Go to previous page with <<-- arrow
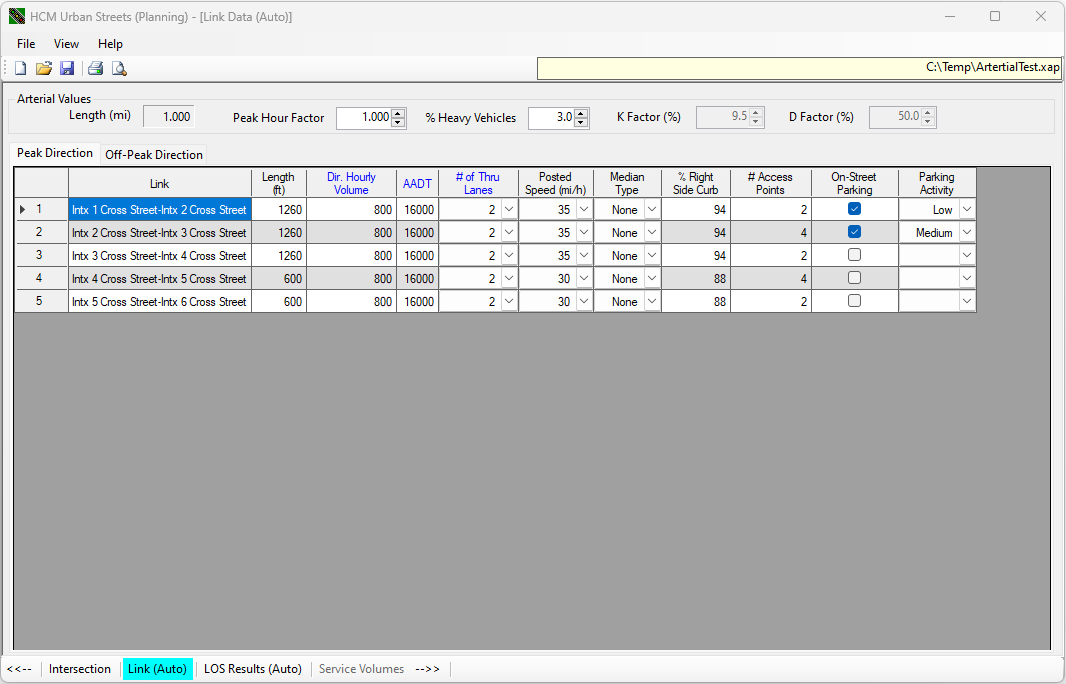1066x684 pixels. click(19, 669)
